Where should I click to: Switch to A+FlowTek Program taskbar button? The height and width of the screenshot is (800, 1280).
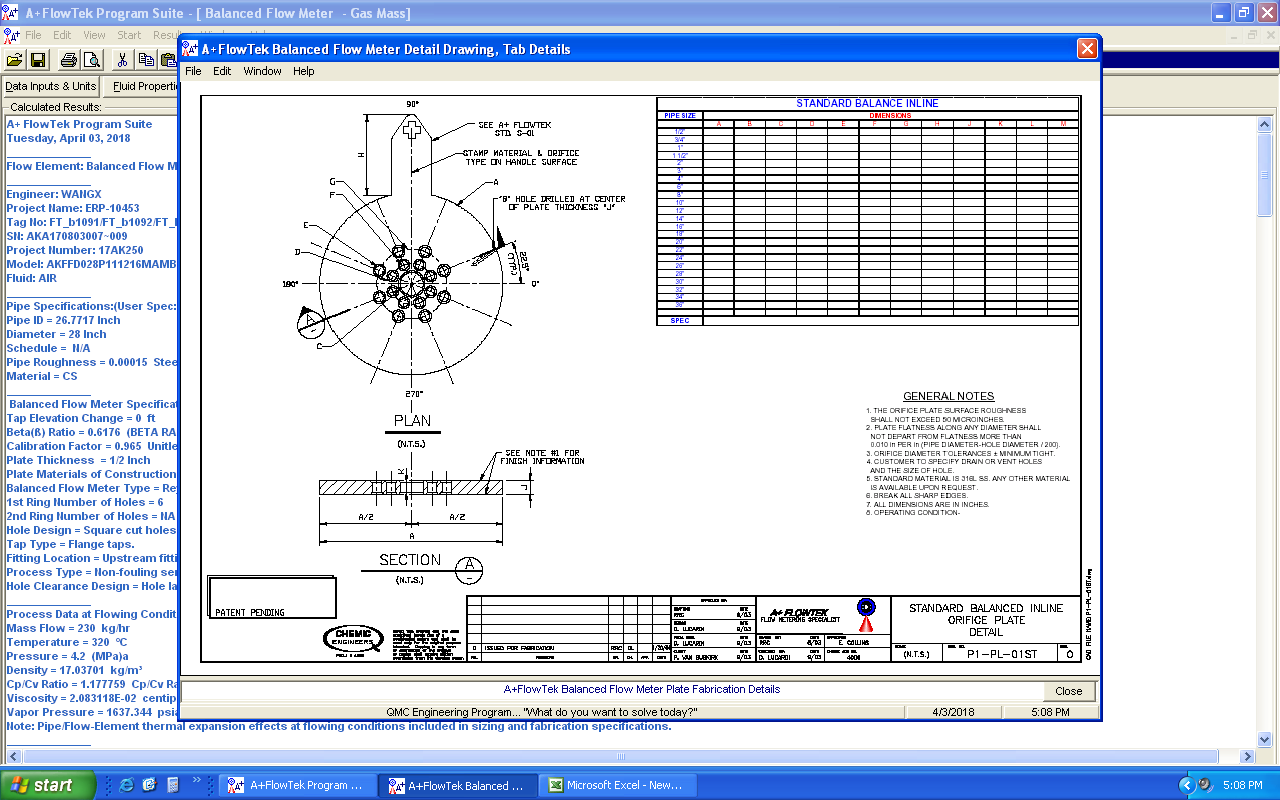coord(297,785)
